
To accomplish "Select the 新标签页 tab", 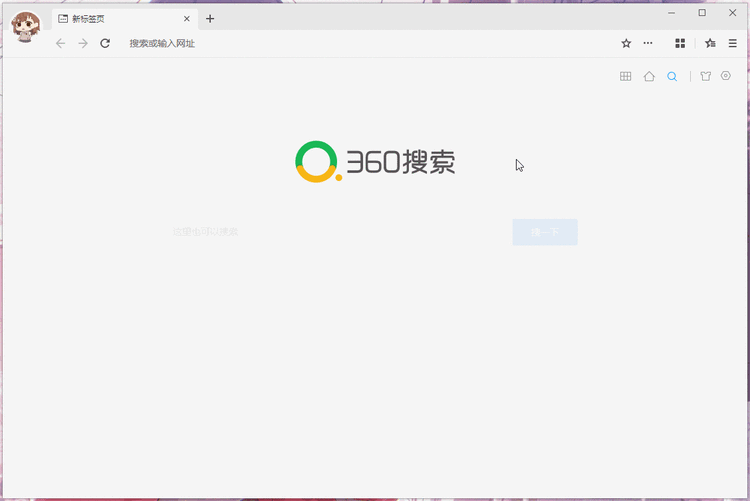I will [124, 19].
